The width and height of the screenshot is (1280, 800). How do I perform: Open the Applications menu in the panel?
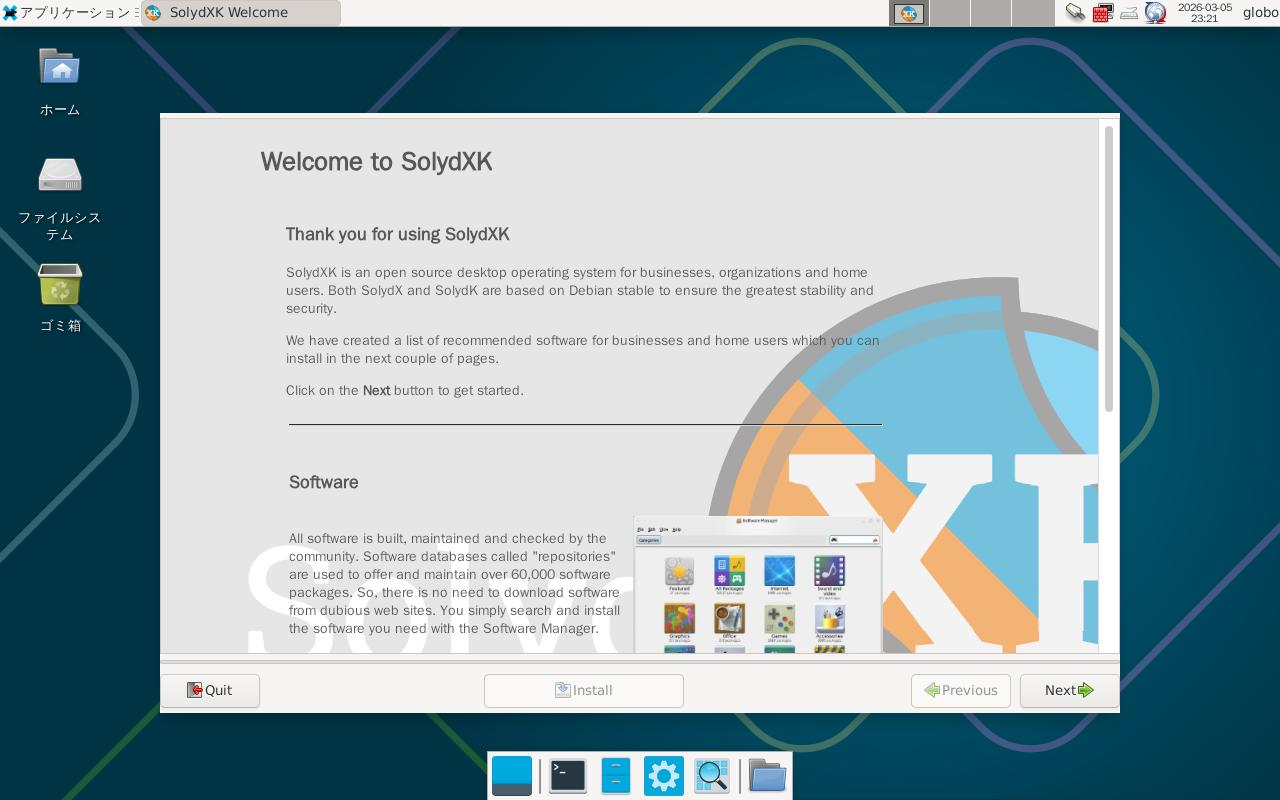(x=68, y=13)
